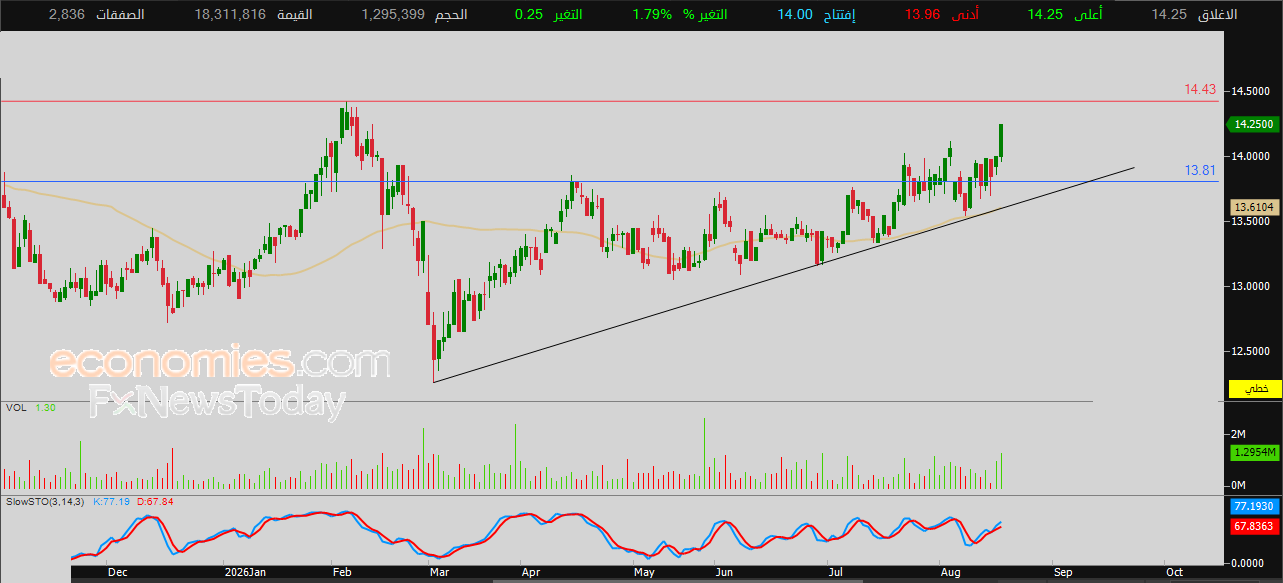Select the 13.6104 moving average tag
The height and width of the screenshot is (583, 1283).
pyautogui.click(x=1253, y=207)
